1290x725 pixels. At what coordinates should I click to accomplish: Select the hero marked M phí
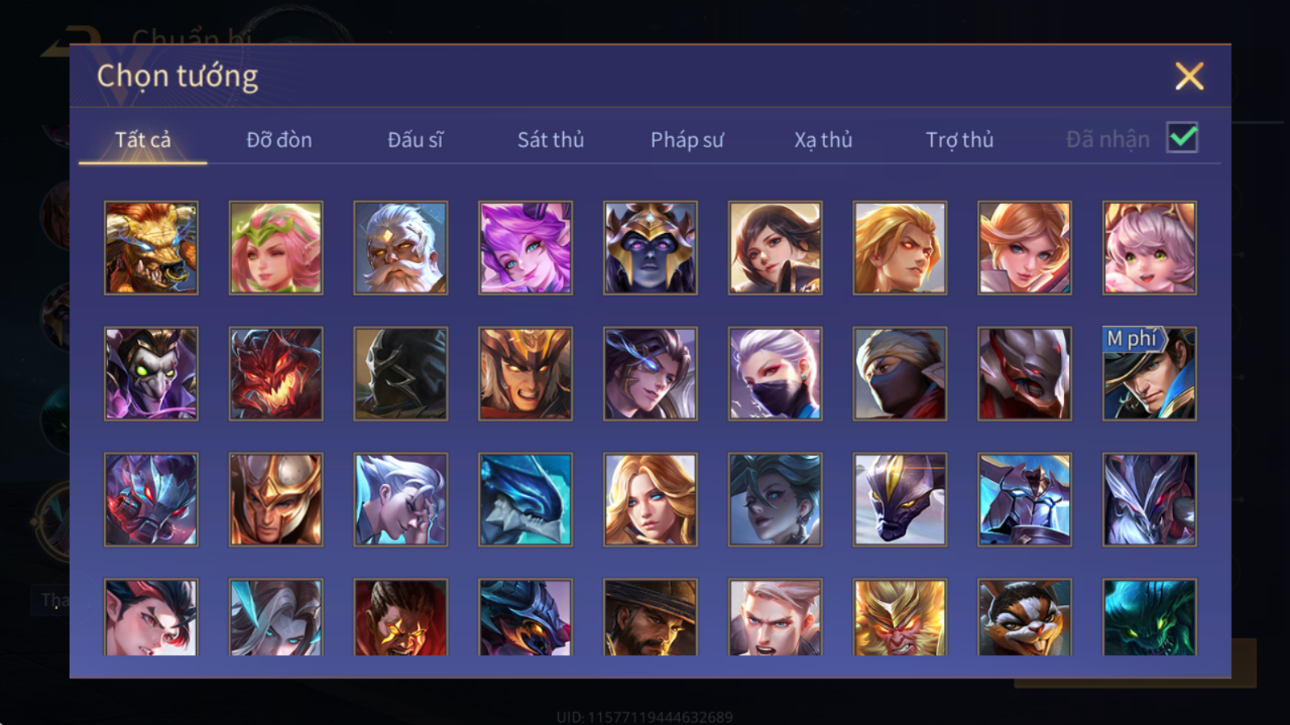point(1149,374)
